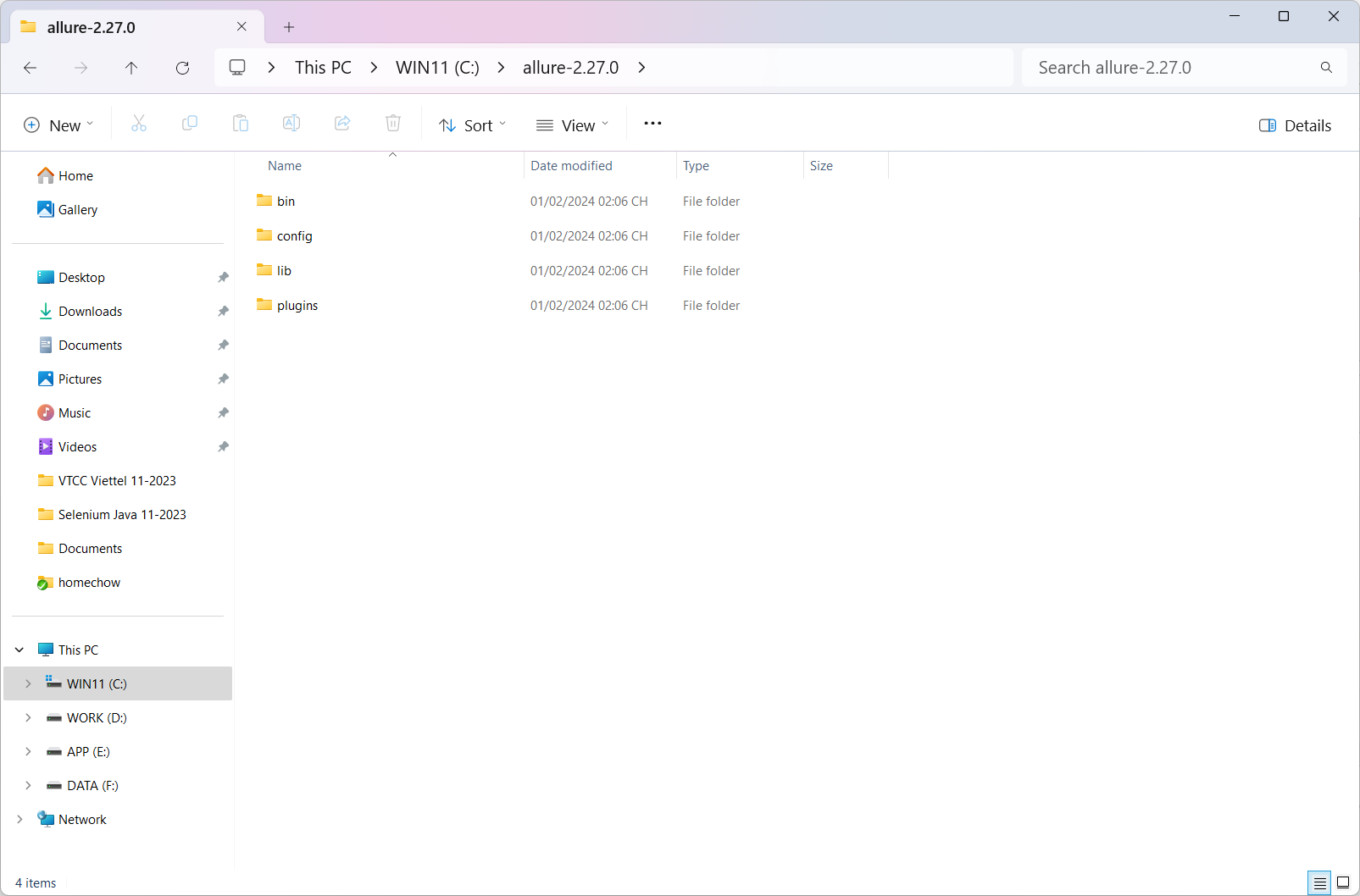Click the Rename icon in toolbar

tap(291, 124)
